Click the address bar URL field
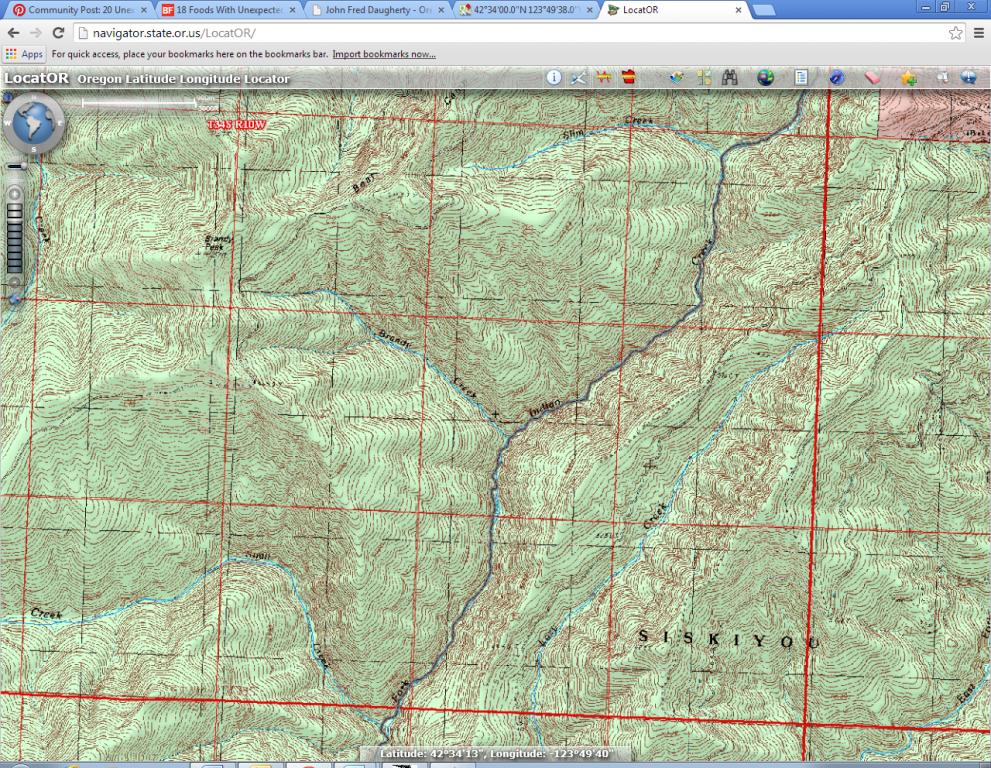991x768 pixels. (500, 33)
